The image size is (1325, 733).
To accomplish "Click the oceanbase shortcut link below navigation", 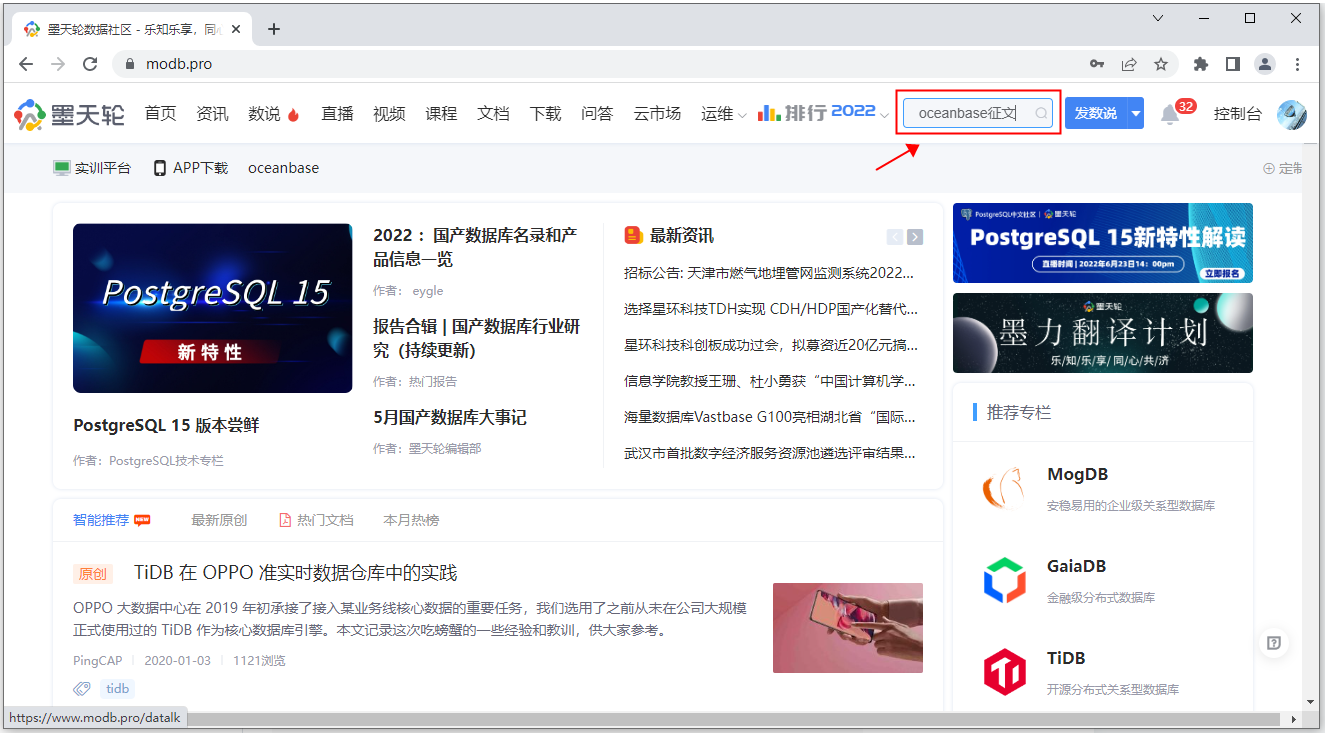I will pyautogui.click(x=284, y=168).
